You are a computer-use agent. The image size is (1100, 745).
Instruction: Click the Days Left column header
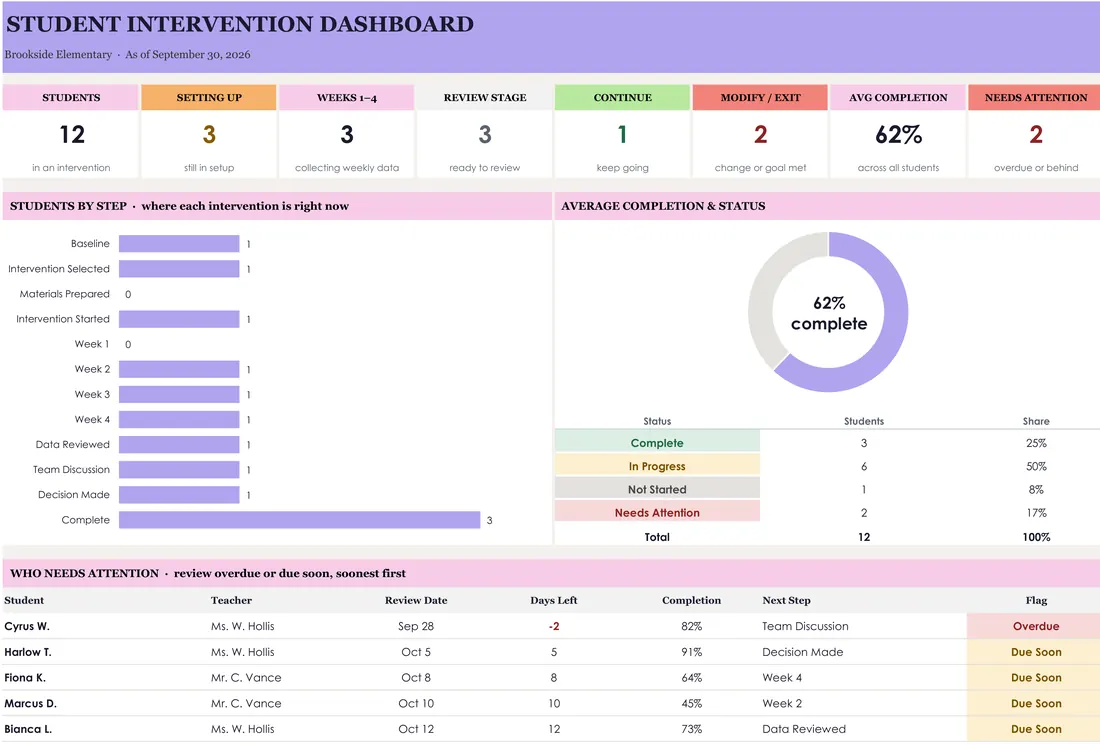pyautogui.click(x=554, y=600)
